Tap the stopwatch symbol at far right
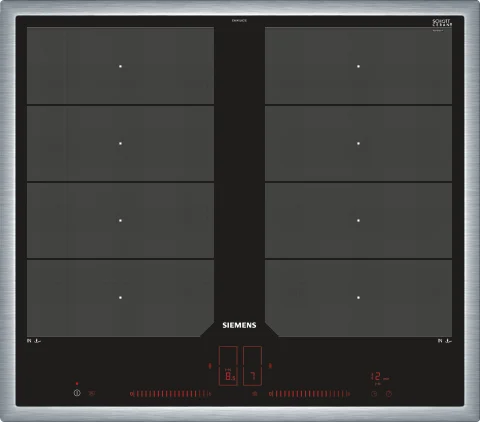The height and width of the screenshot is (422, 480). [x=389, y=394]
